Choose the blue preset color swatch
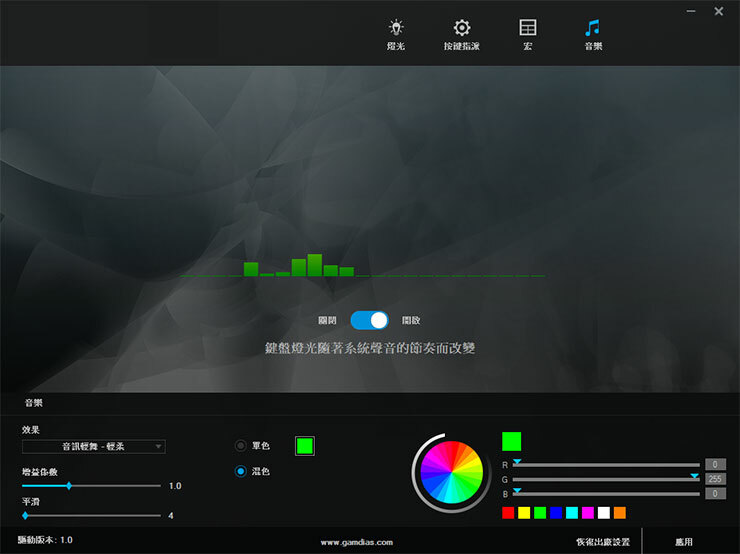The width and height of the screenshot is (740, 554). tap(556, 512)
